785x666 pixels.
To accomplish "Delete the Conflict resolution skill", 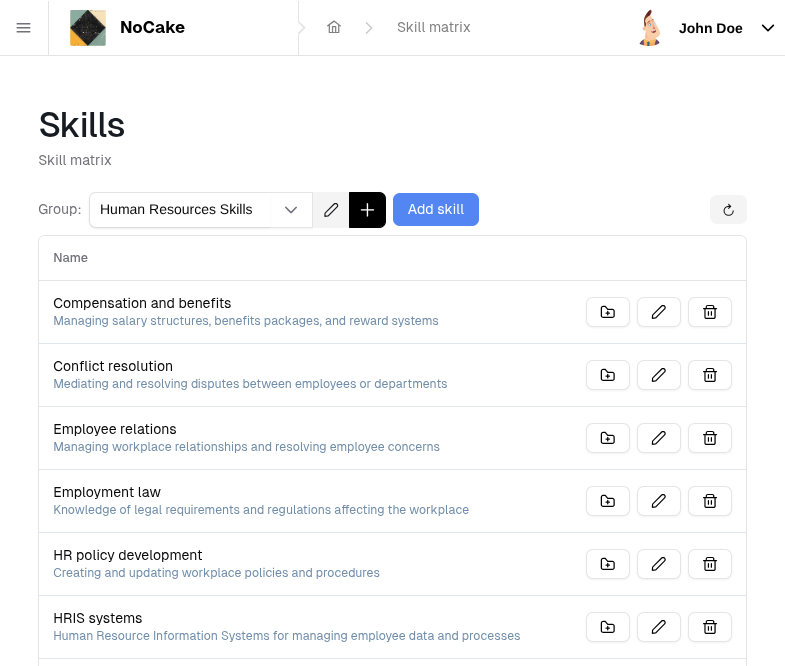I will (x=710, y=375).
